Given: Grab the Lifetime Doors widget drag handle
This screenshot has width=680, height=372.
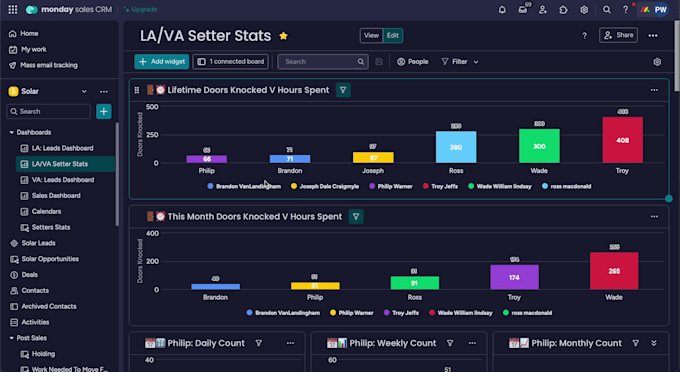Looking at the screenshot, I should click(137, 90).
